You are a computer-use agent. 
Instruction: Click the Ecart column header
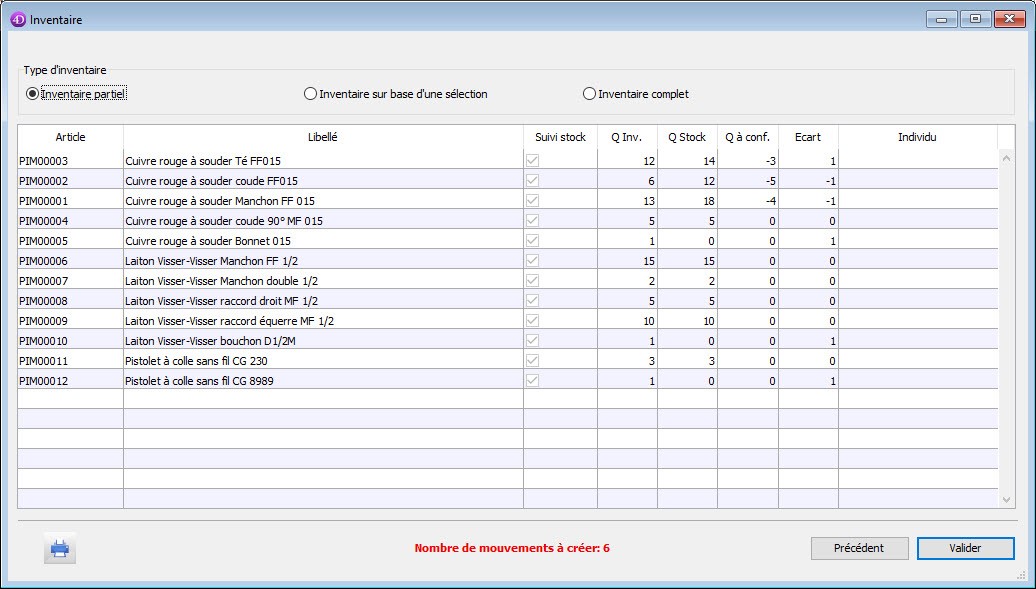[x=807, y=137]
